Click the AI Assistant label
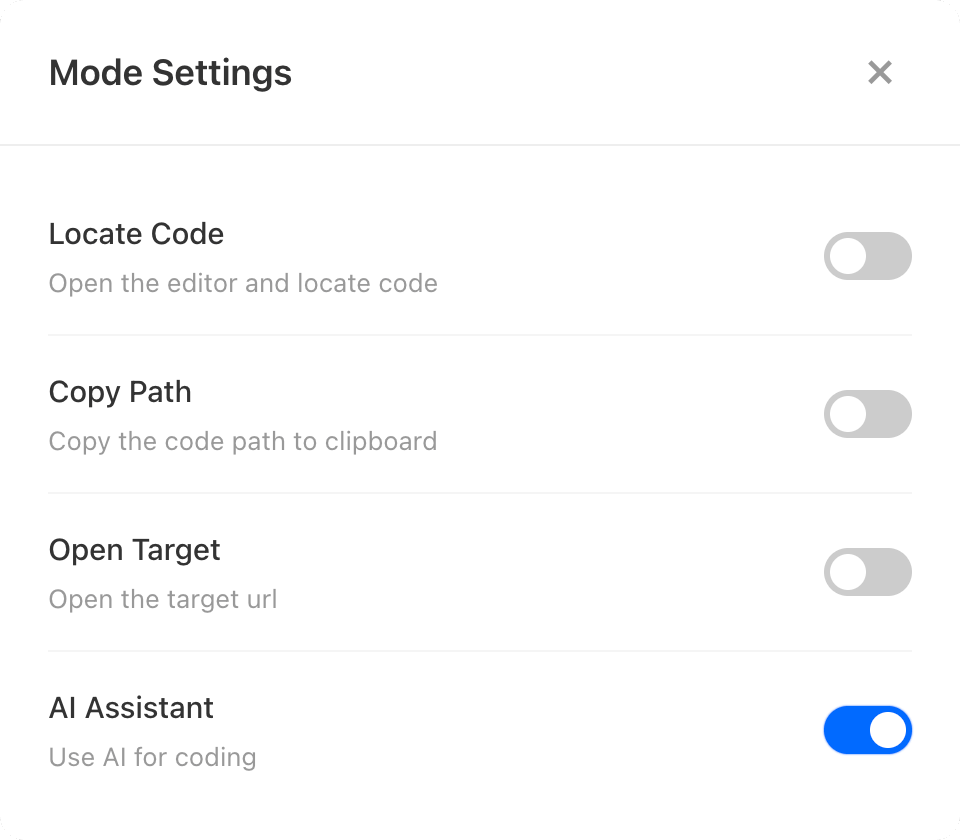Viewport: 960px width, 840px height. 131,708
